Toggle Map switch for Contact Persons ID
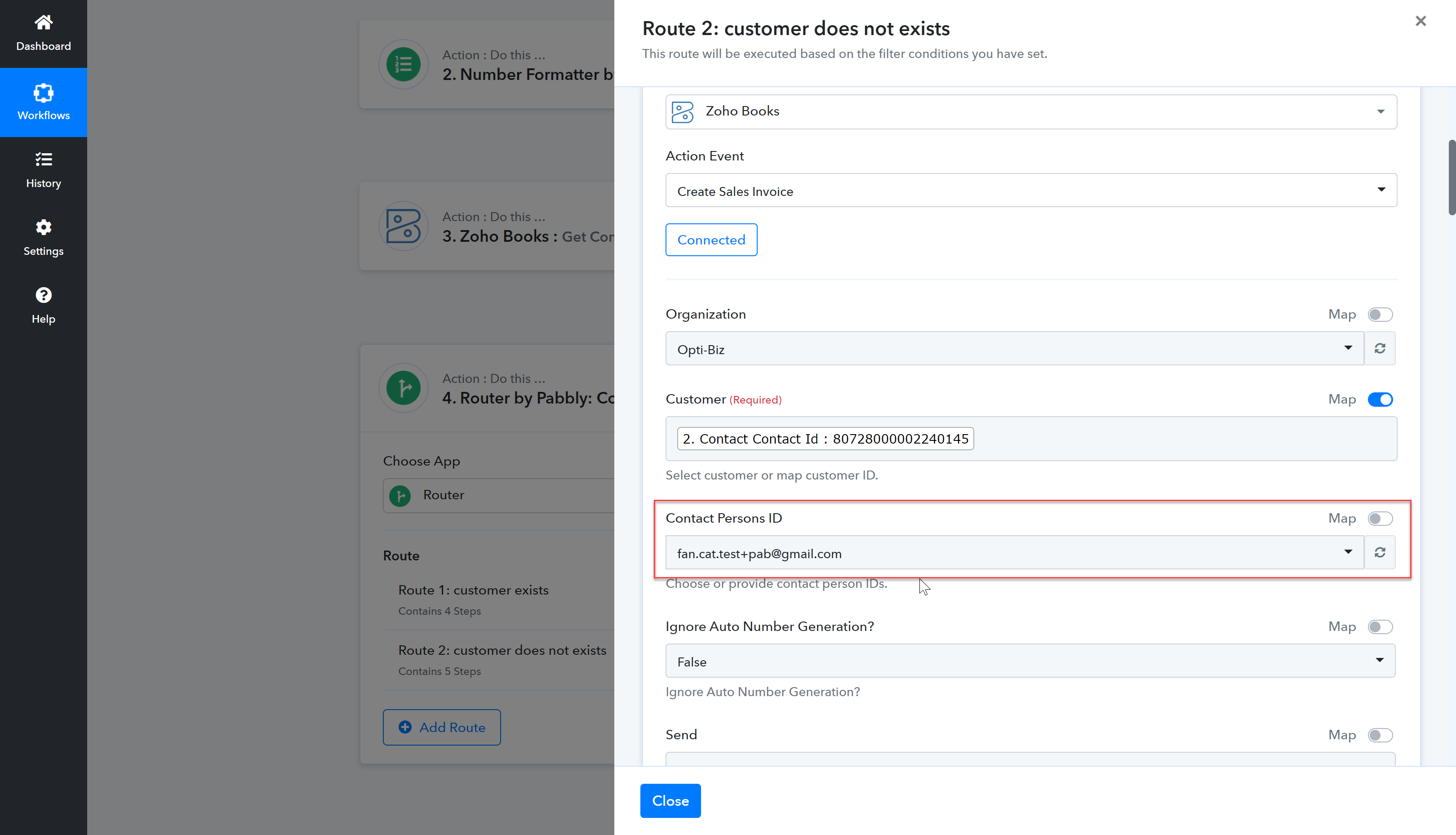Screen dimensions: 1456x835 click(1380, 519)
